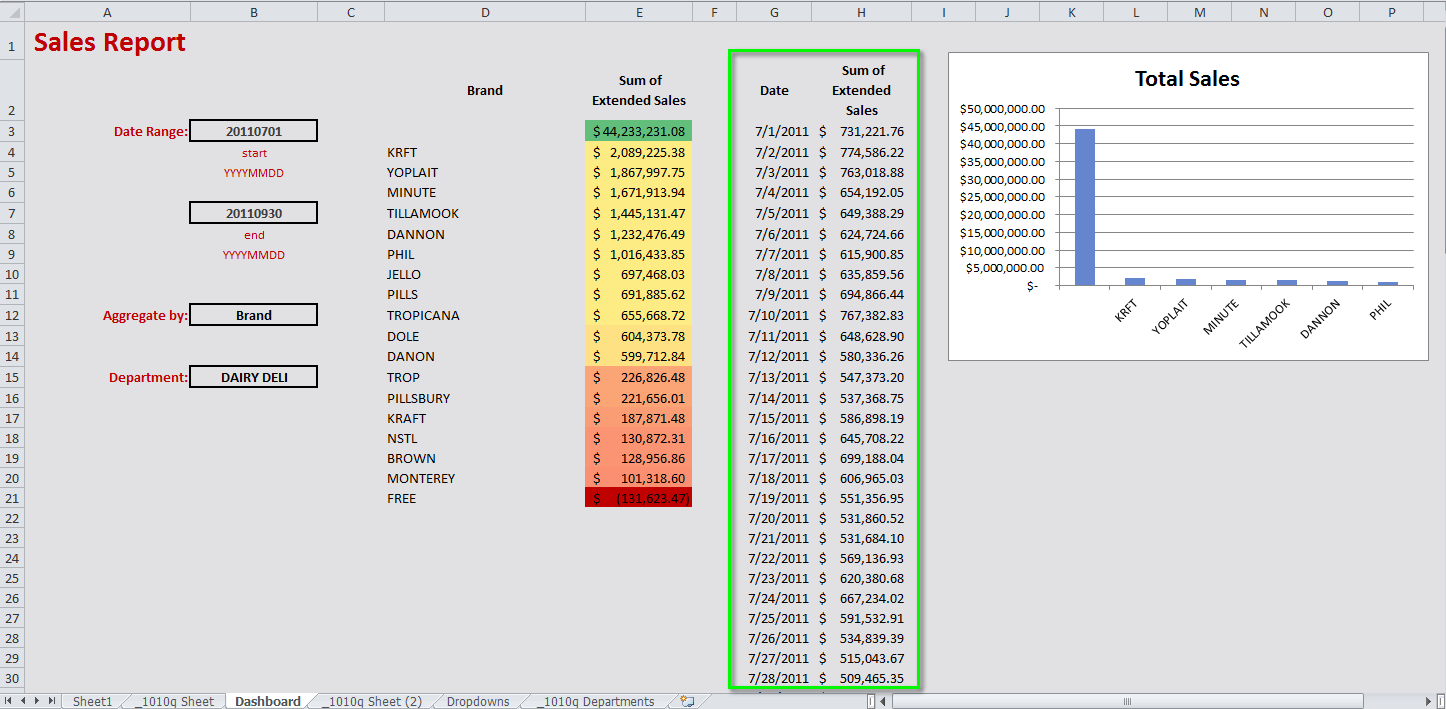Jump to the first sheet tab arrow
1446x709 pixels.
[x=9, y=701]
